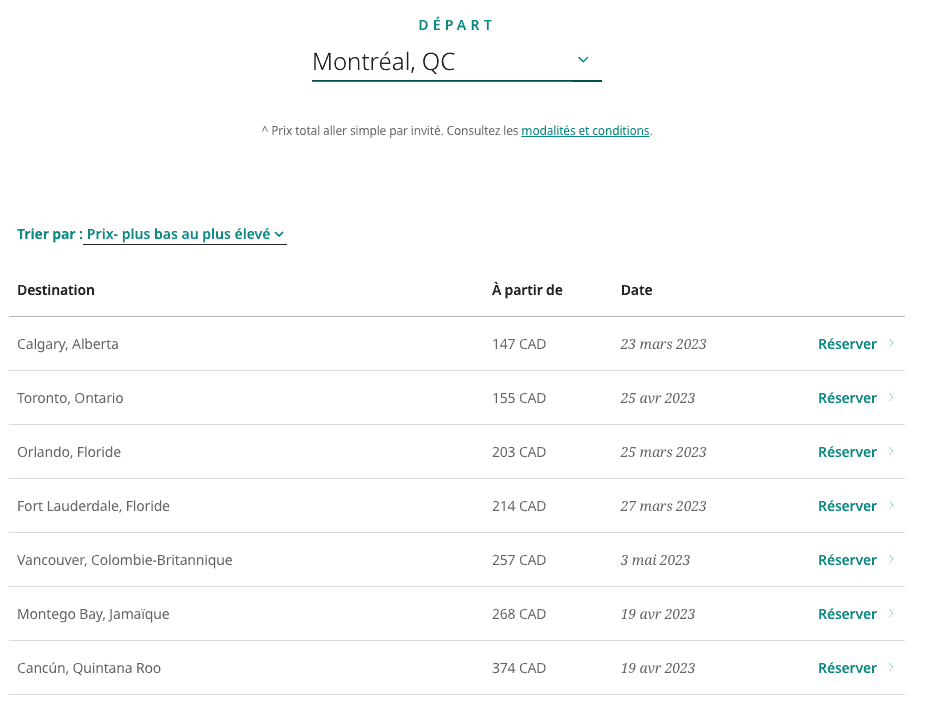Book the Cancún, Quintana Roo flight
This screenshot has height=707, width=926.
[847, 668]
